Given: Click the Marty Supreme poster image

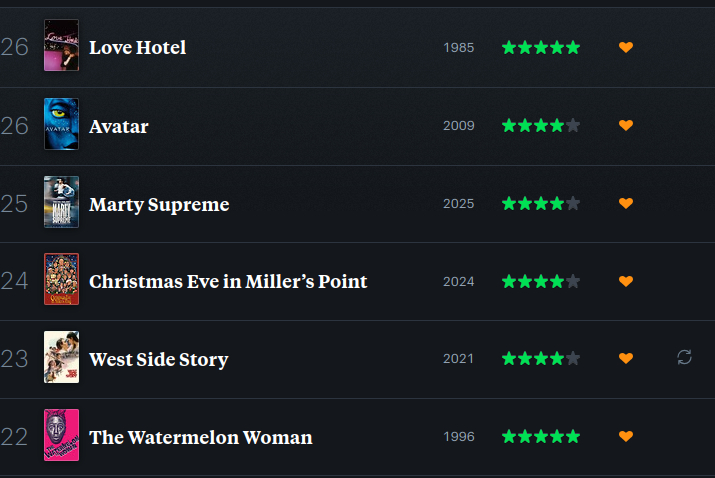Looking at the screenshot, I should coord(61,202).
